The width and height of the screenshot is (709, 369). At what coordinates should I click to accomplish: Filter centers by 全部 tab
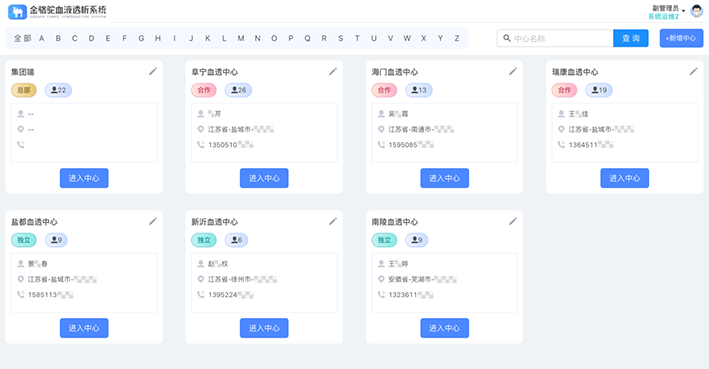23,38
